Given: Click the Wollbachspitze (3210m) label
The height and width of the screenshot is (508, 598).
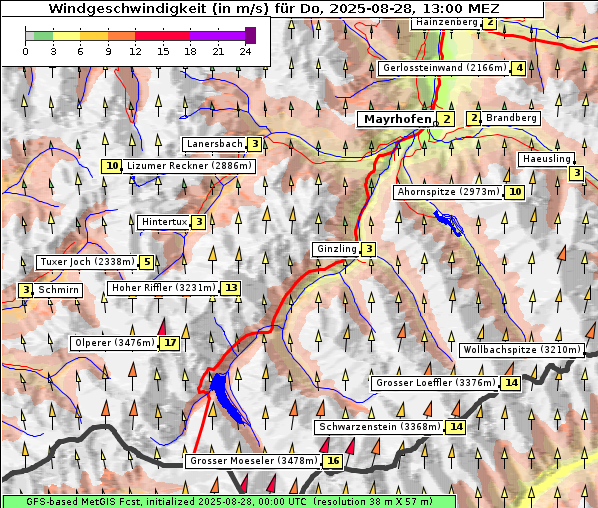Looking at the screenshot, I should 521,350.
